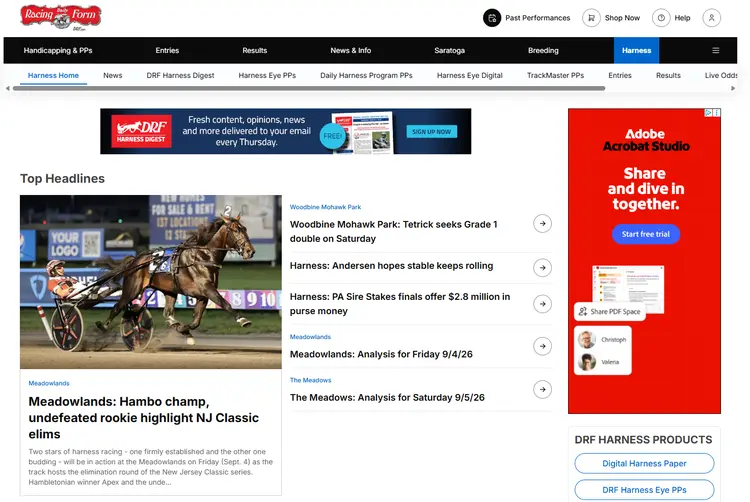Click the Shop Now cart icon
Viewport: 750px width, 502px height.
coord(591,18)
